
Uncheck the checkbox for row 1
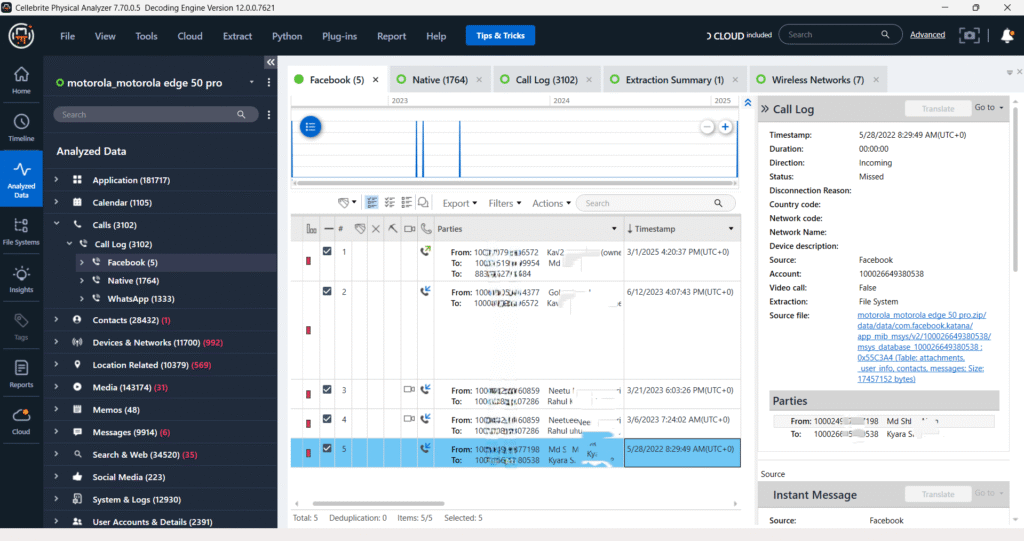coord(327,251)
